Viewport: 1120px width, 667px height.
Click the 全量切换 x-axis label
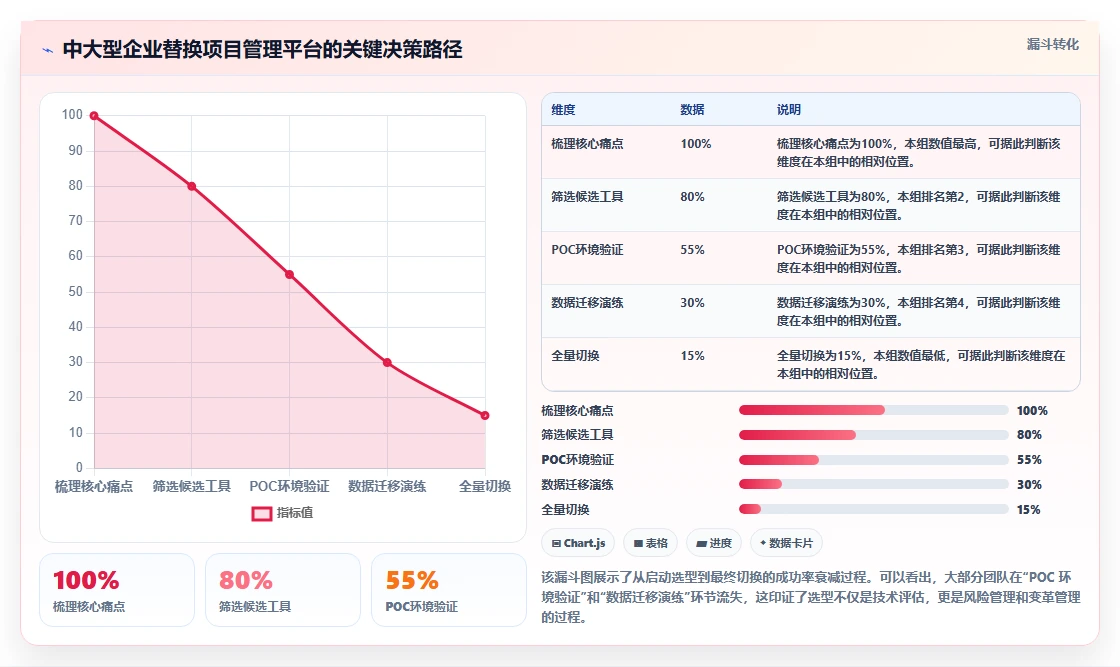pyautogui.click(x=485, y=486)
